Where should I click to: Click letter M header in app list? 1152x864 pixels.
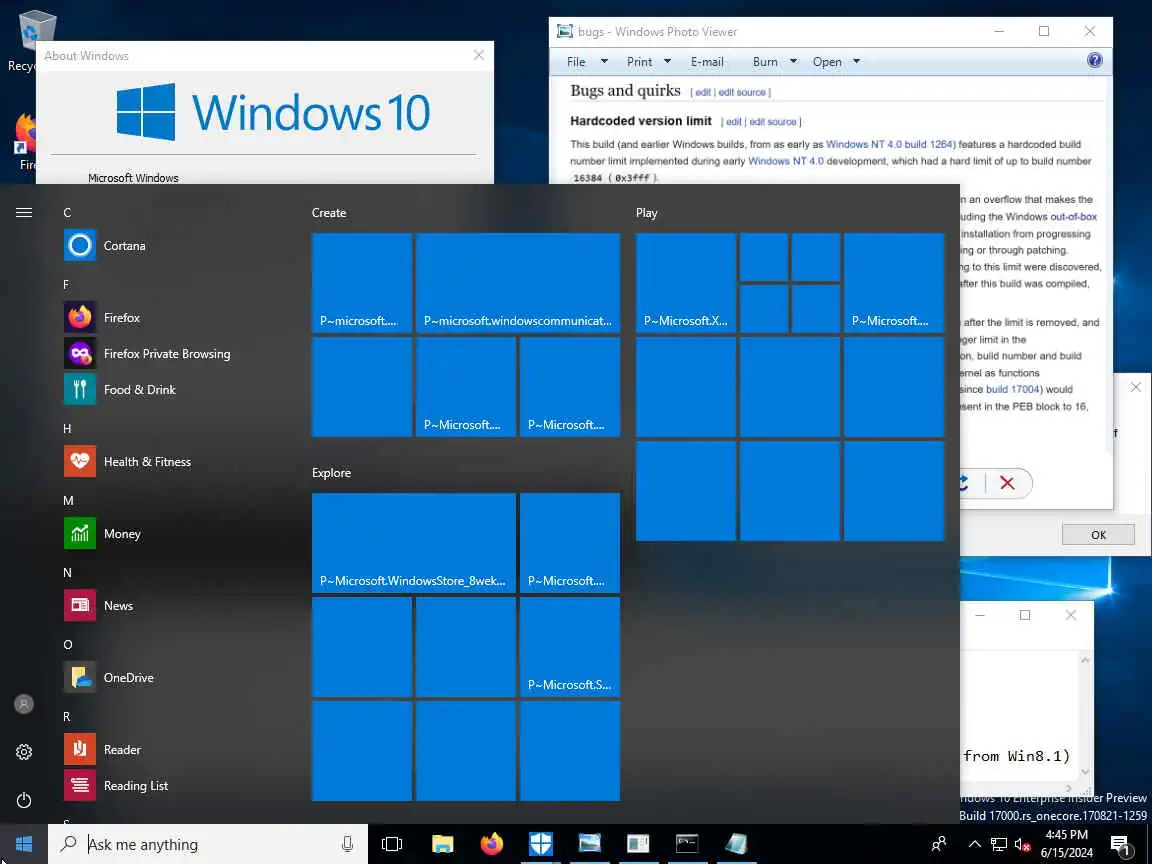68,500
